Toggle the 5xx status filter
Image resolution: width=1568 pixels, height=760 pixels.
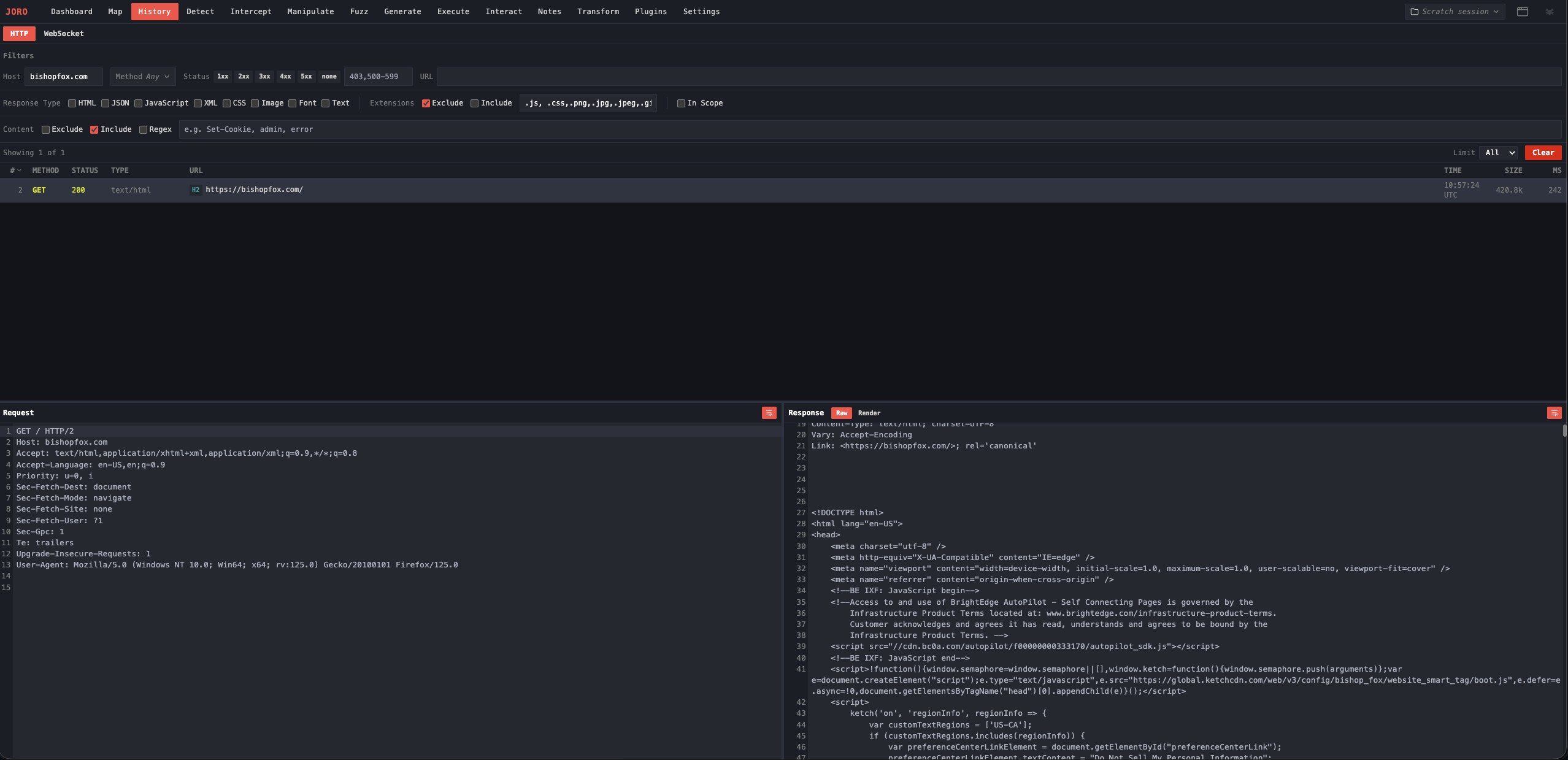306,77
